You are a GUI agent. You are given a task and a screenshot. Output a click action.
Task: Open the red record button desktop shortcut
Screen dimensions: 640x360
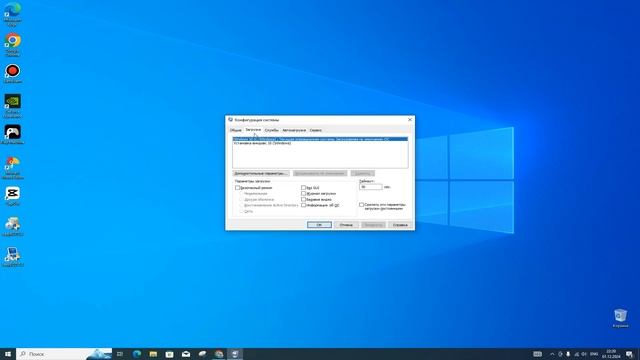[x=13, y=73]
